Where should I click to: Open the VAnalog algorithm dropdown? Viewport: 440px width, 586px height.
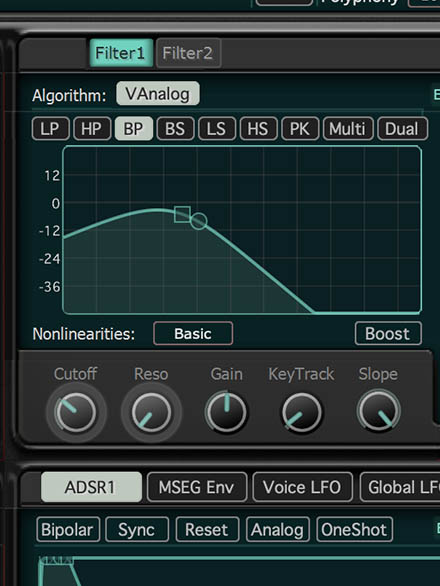158,93
